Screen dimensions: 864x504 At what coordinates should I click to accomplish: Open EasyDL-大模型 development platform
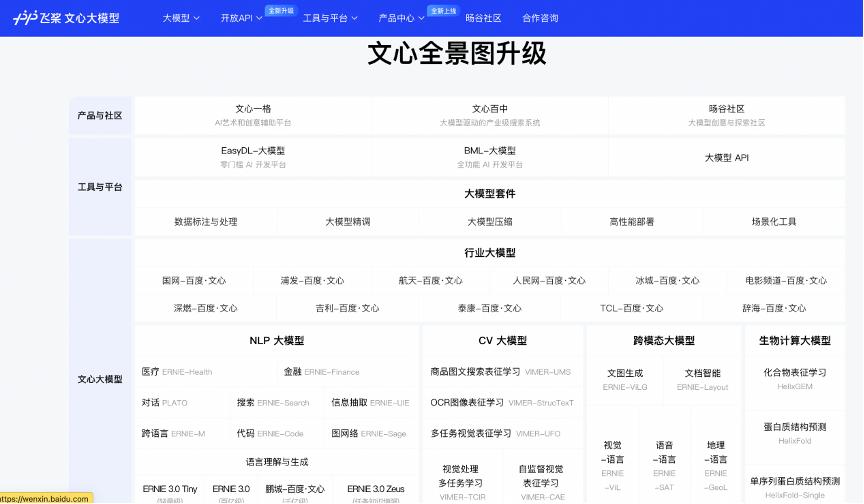pos(253,157)
